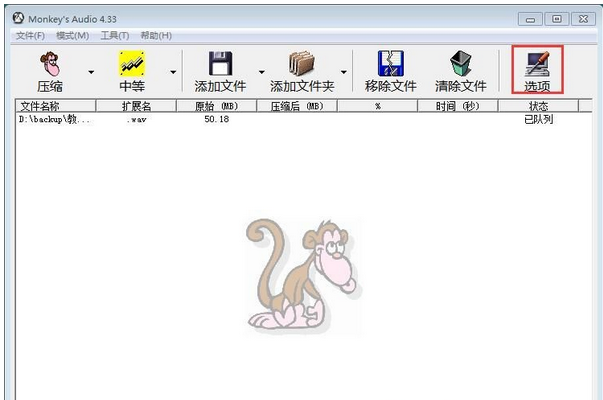Click the 清除文件 trash bin icon
603x400 pixels.
click(x=460, y=64)
